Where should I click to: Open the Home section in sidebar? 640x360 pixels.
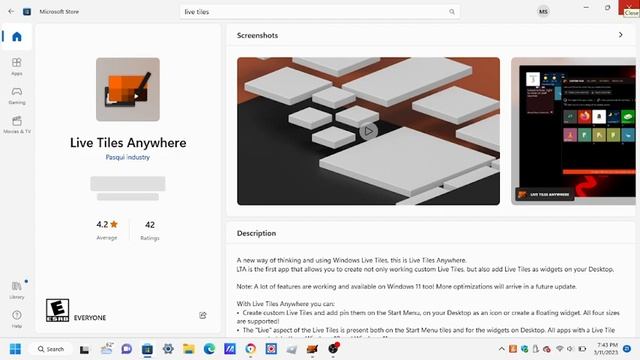click(x=17, y=37)
